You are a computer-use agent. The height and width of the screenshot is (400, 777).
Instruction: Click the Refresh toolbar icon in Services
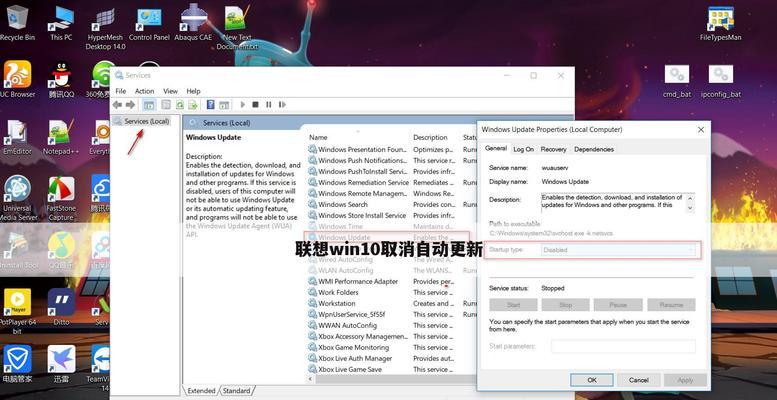pos(180,105)
